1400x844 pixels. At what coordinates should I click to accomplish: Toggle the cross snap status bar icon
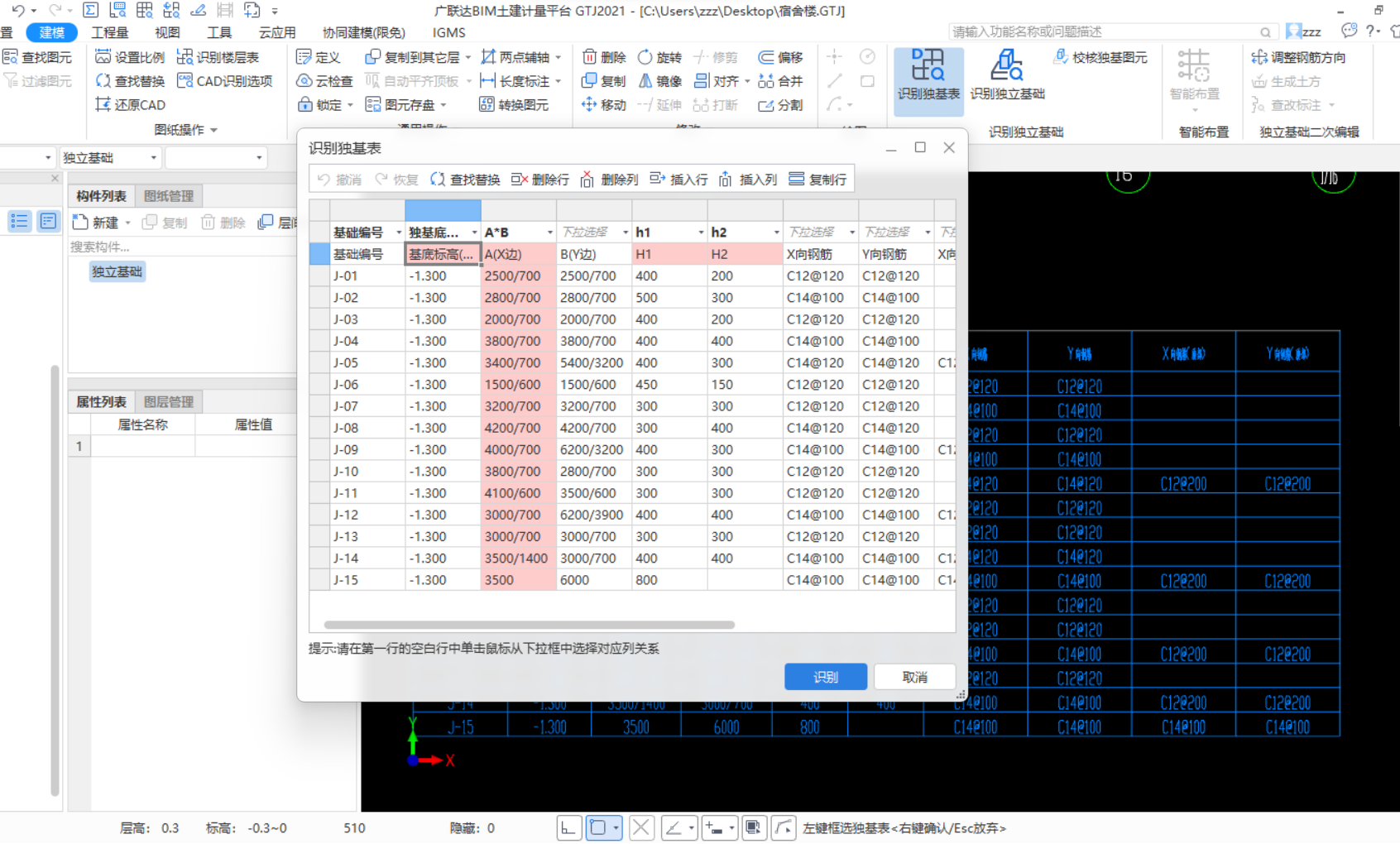[x=641, y=827]
